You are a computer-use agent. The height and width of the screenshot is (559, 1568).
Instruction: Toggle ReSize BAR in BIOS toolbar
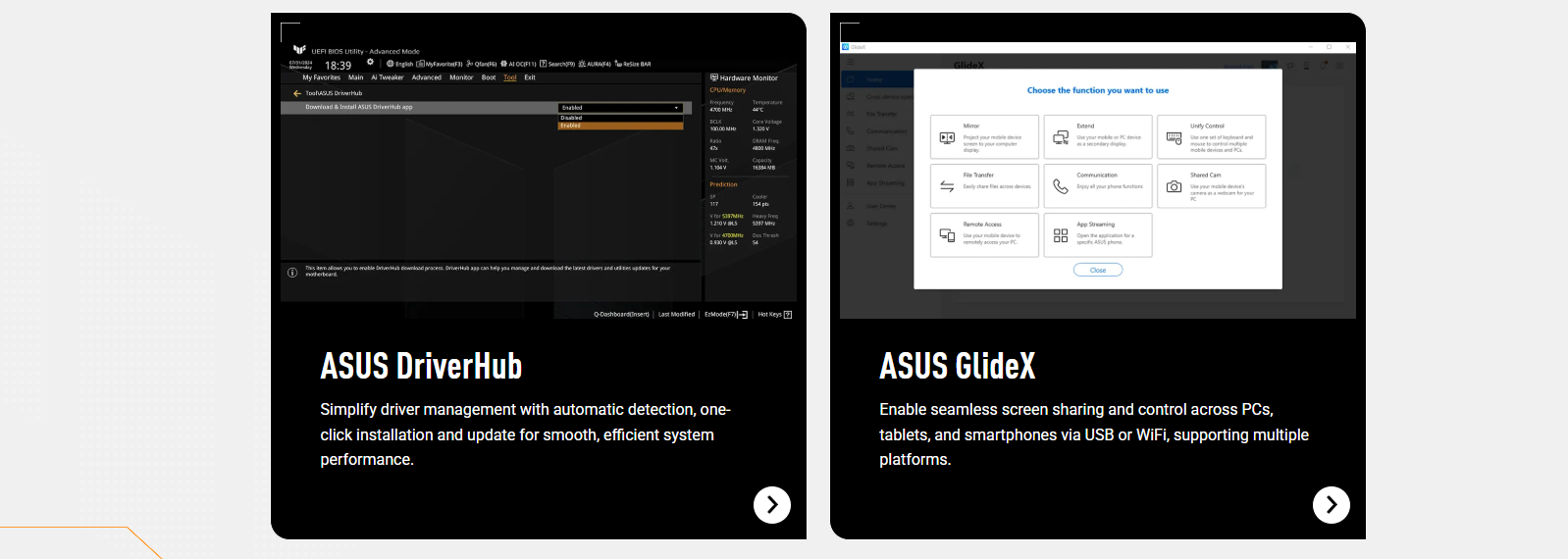[633, 64]
